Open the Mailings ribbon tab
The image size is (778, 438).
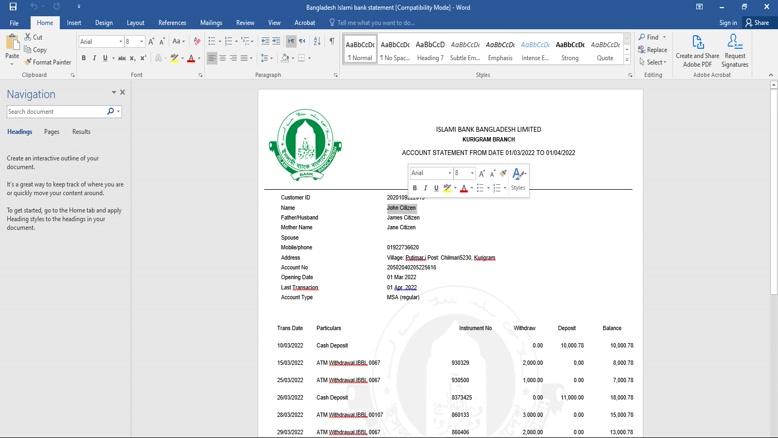(x=210, y=22)
